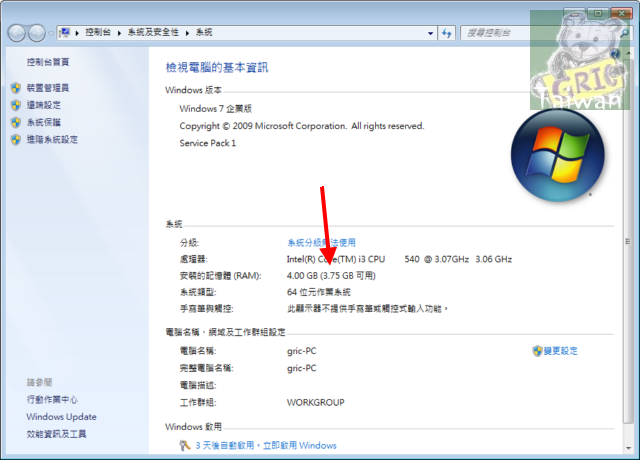The image size is (640, 460).
Task: Click the Forward navigation arrow button
Action: point(37,33)
